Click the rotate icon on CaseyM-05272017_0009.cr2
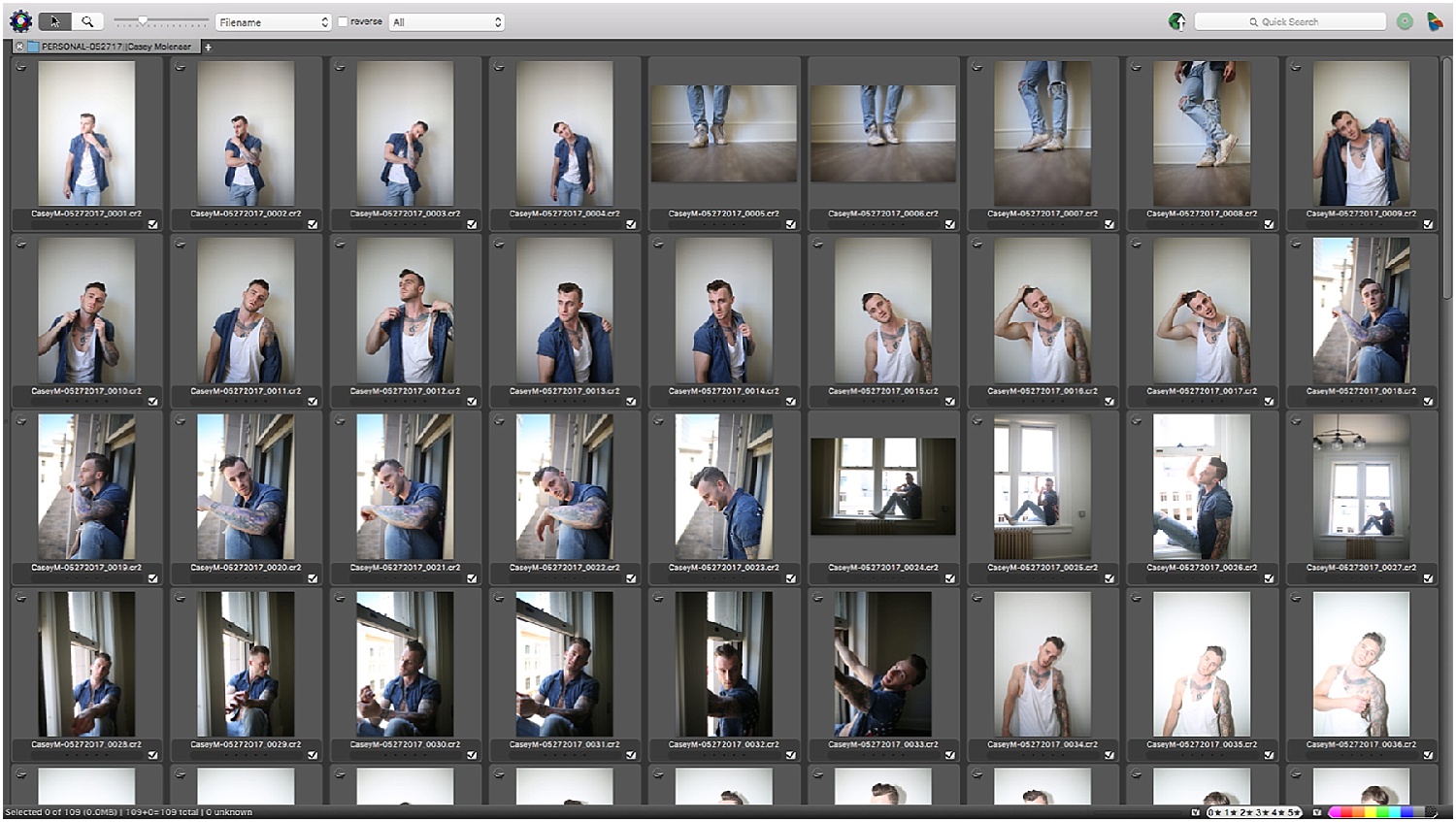The image size is (1456, 822). click(x=1296, y=67)
